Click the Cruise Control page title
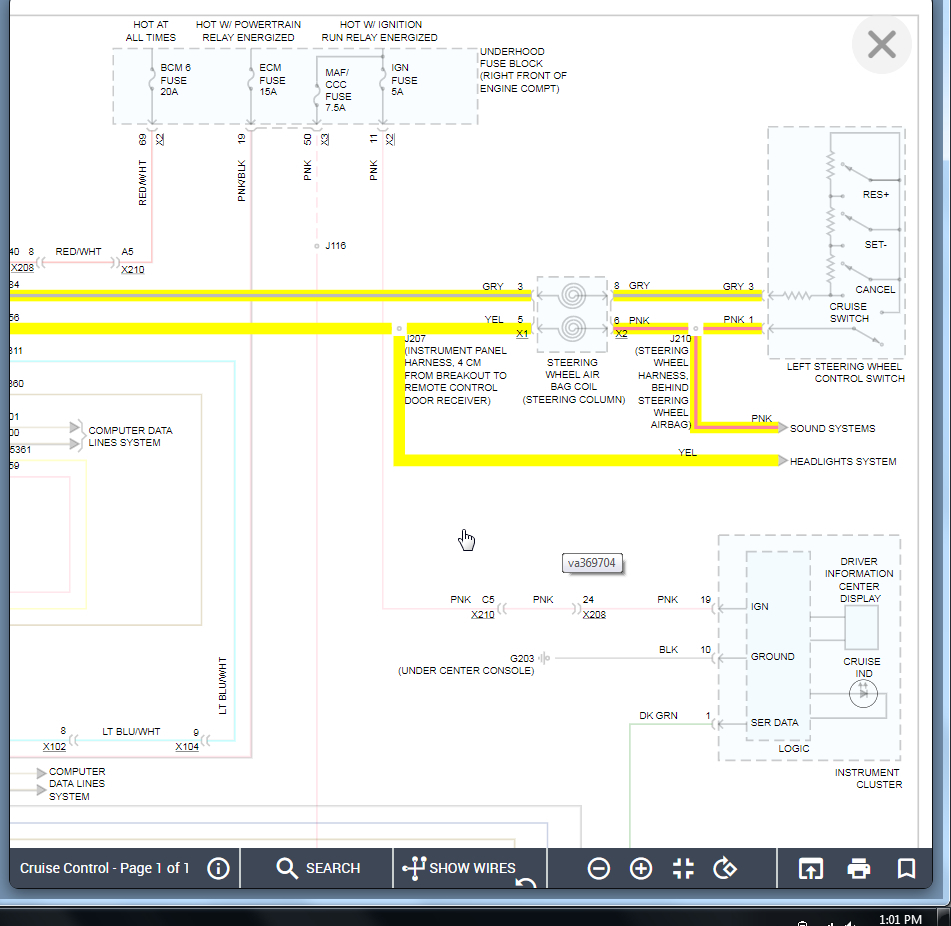 coord(104,868)
